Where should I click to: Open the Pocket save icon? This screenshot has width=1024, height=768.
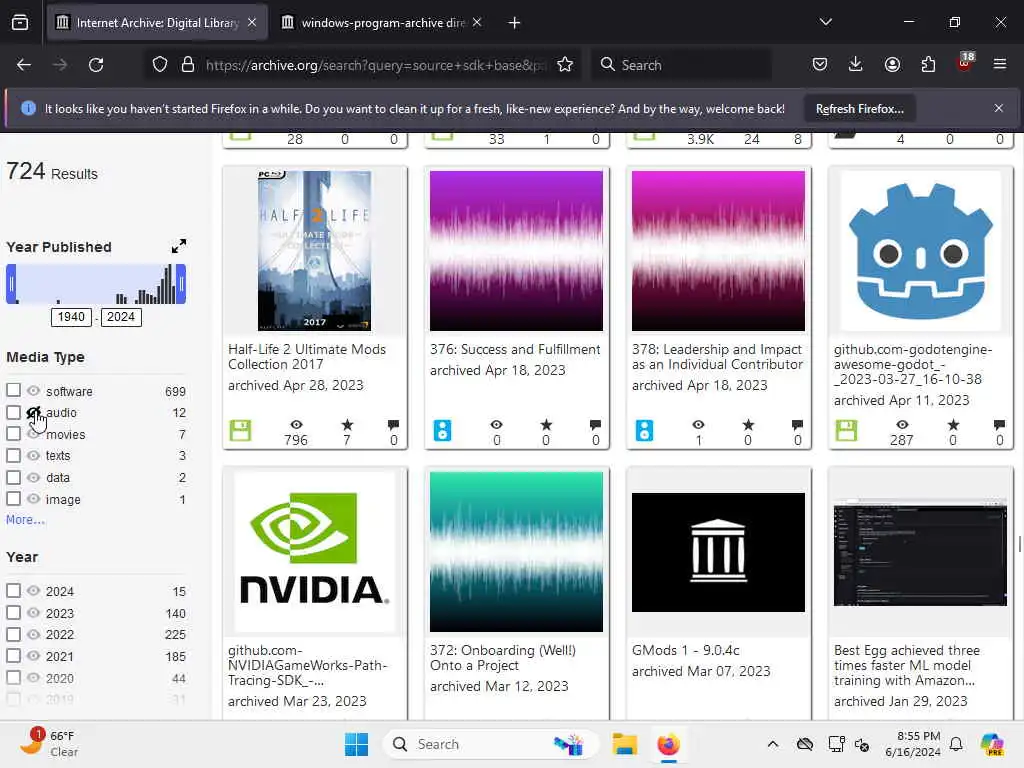click(820, 64)
